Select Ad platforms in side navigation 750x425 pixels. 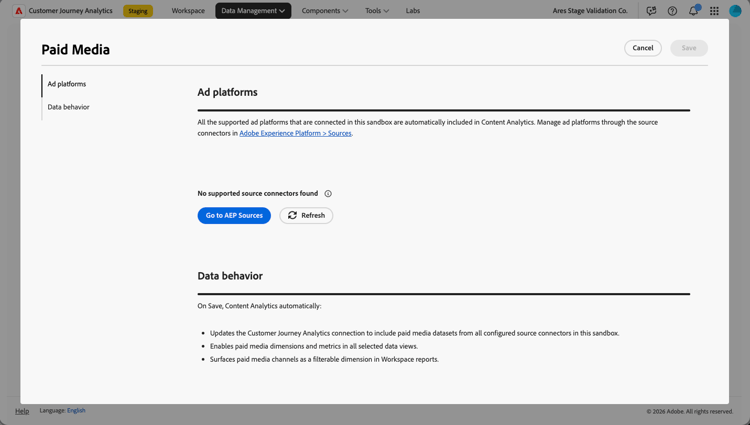[x=66, y=84]
